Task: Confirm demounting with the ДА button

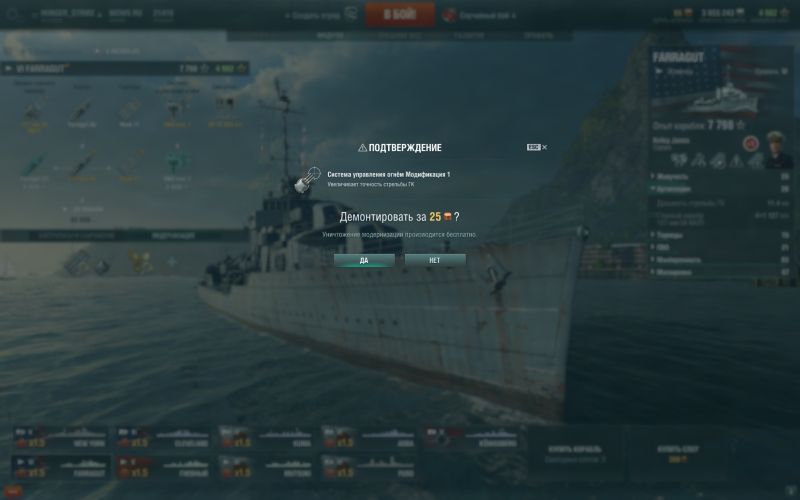Action: 364,260
